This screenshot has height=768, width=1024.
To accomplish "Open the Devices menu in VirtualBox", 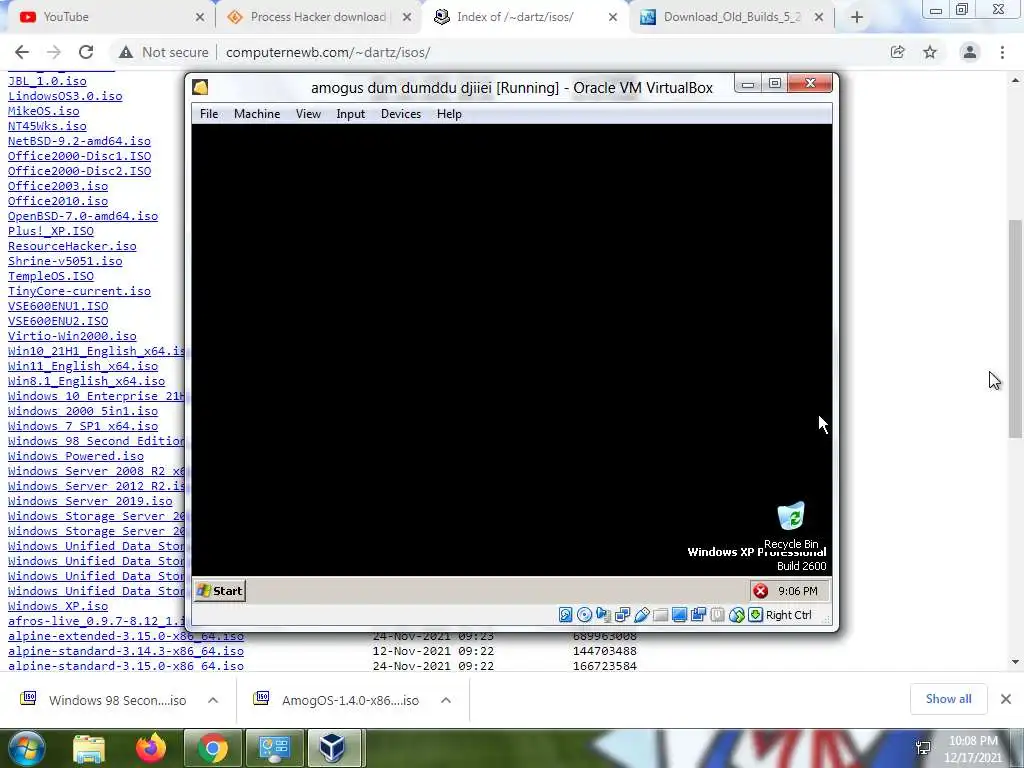I will point(401,114).
